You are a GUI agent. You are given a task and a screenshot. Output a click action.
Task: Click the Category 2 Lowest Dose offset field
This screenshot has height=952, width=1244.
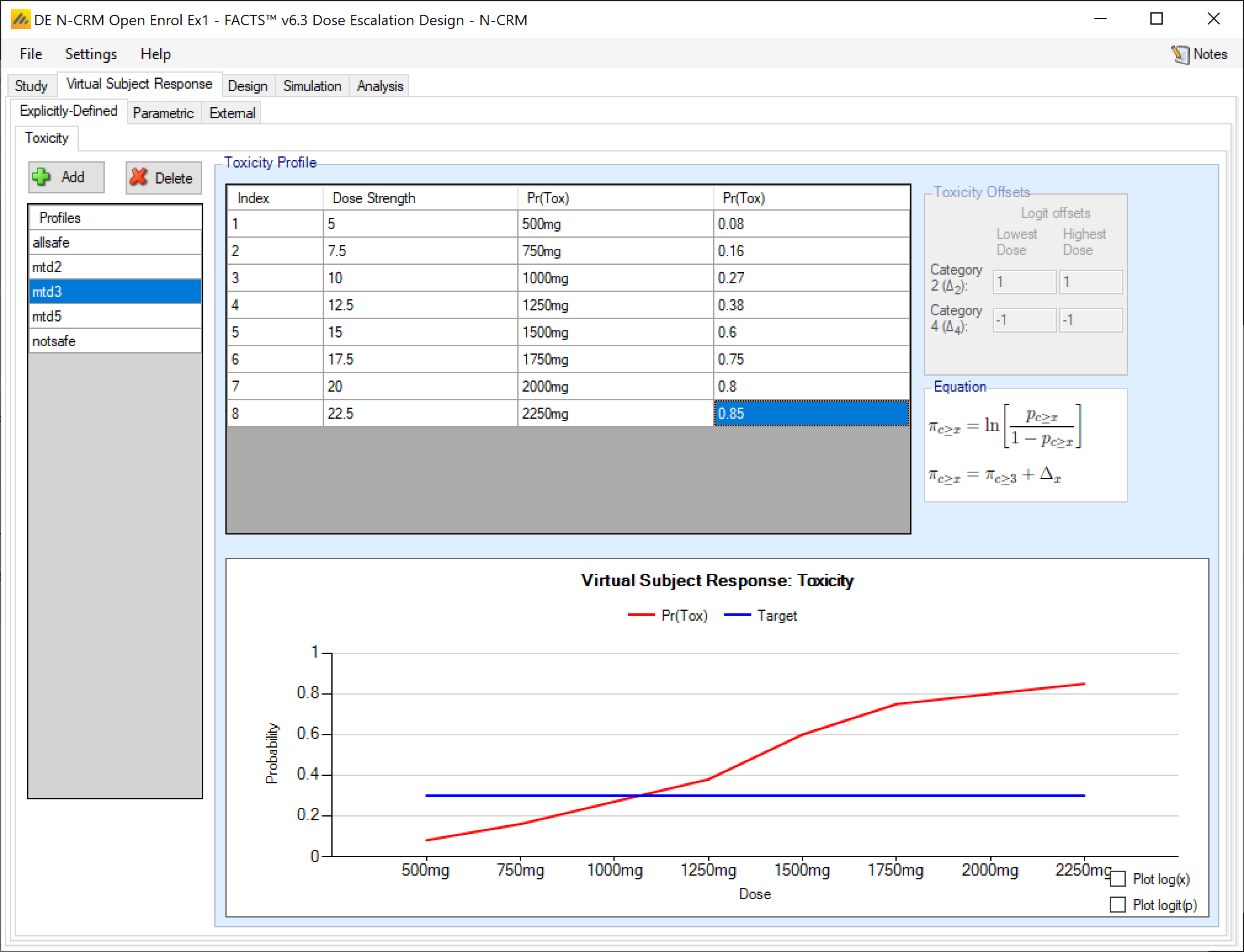point(1024,283)
